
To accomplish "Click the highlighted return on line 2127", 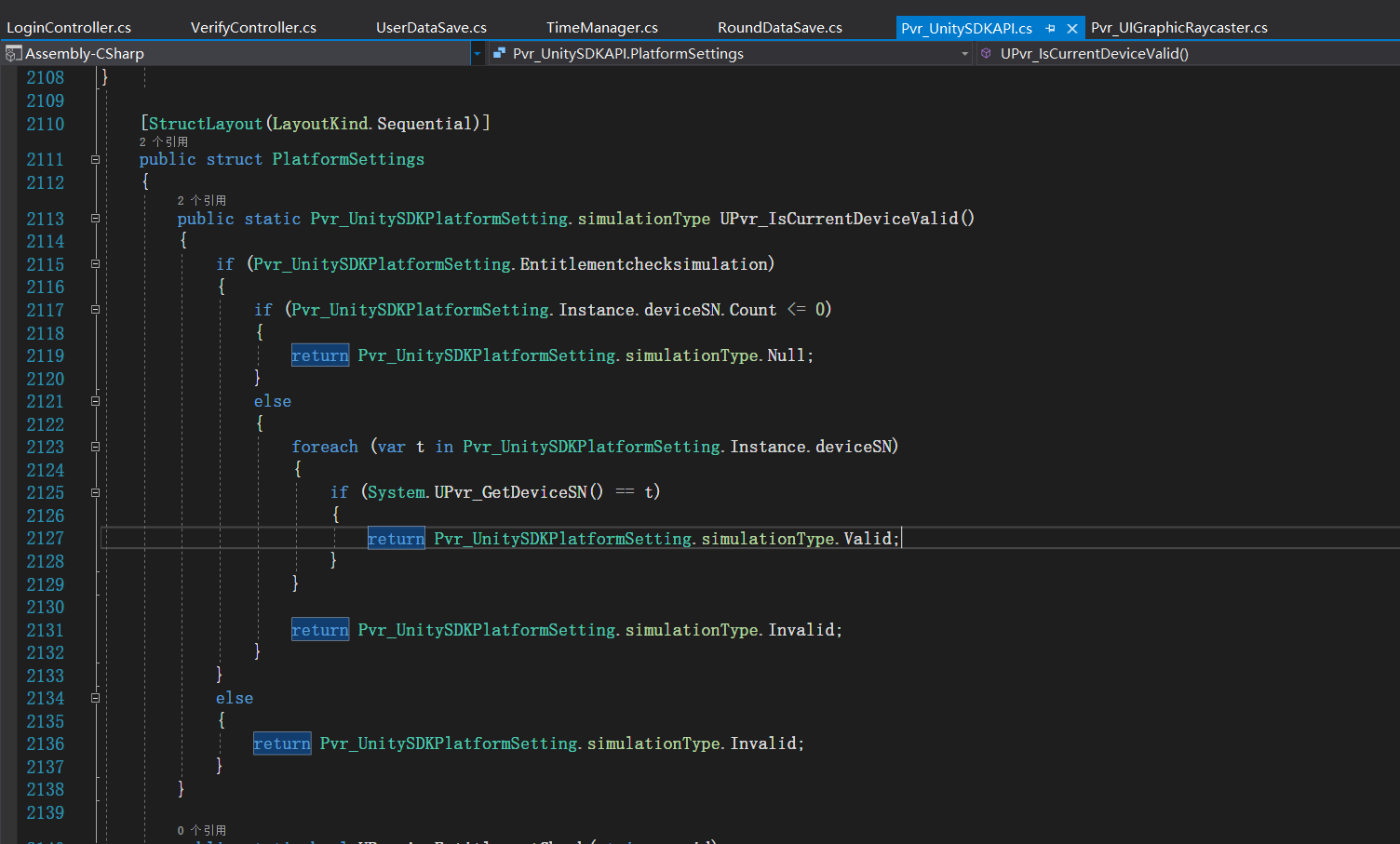I will coord(397,539).
